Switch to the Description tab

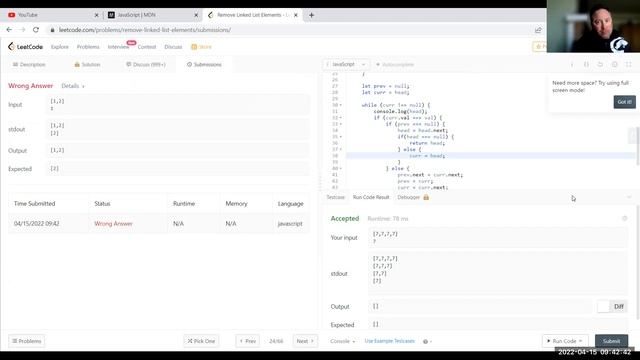[x=29, y=64]
